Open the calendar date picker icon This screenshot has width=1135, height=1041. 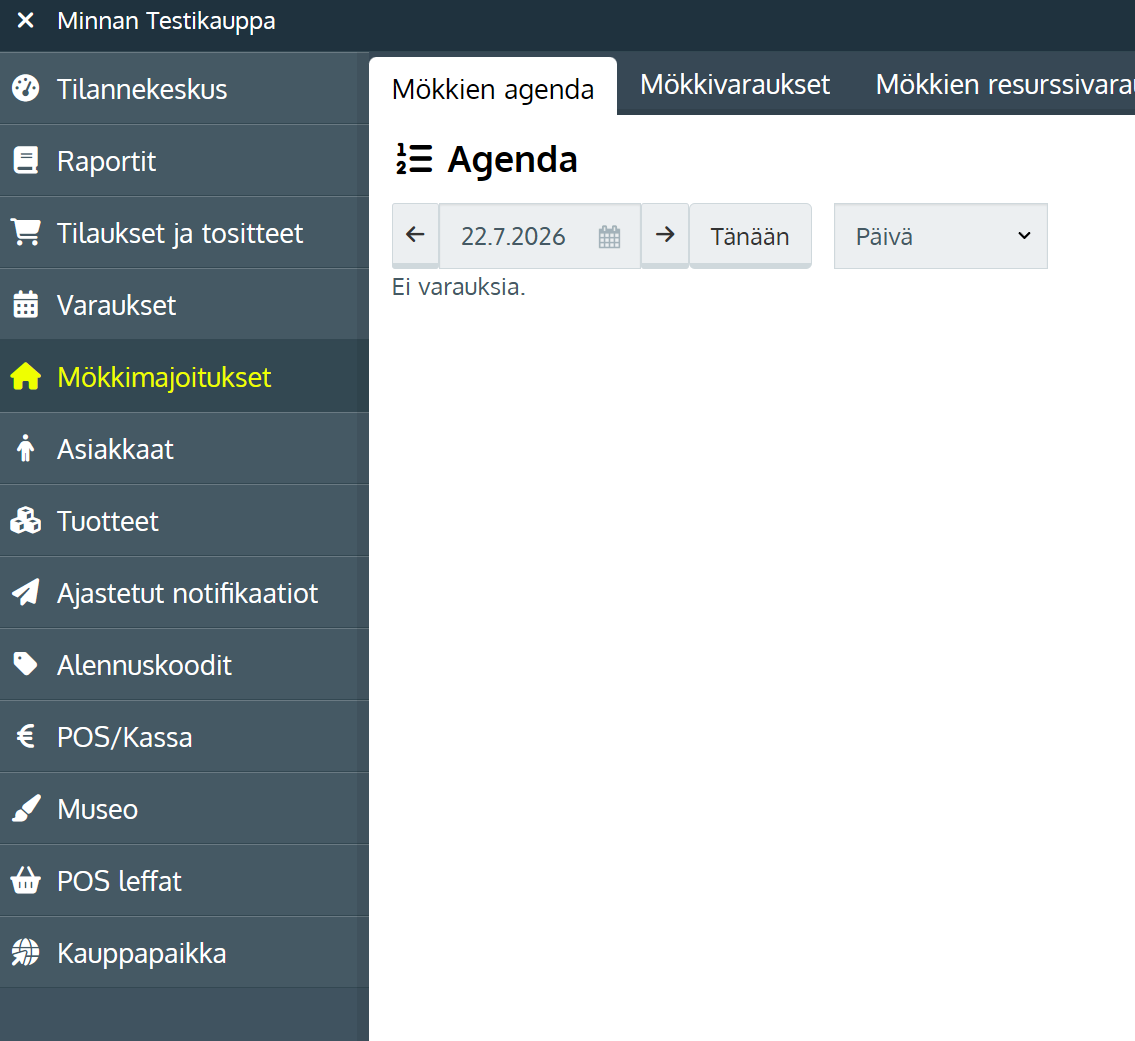tap(609, 237)
